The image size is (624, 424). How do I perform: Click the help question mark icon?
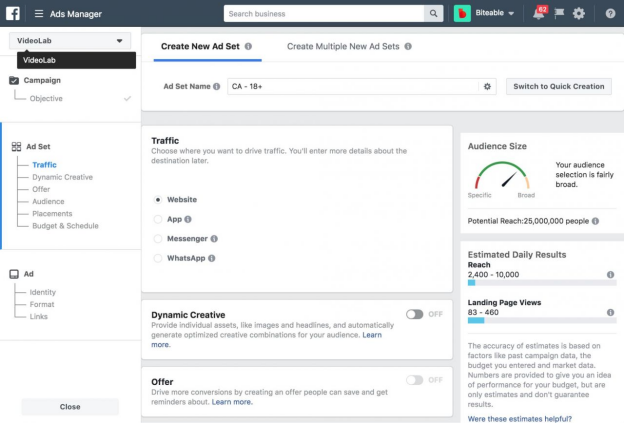click(610, 14)
